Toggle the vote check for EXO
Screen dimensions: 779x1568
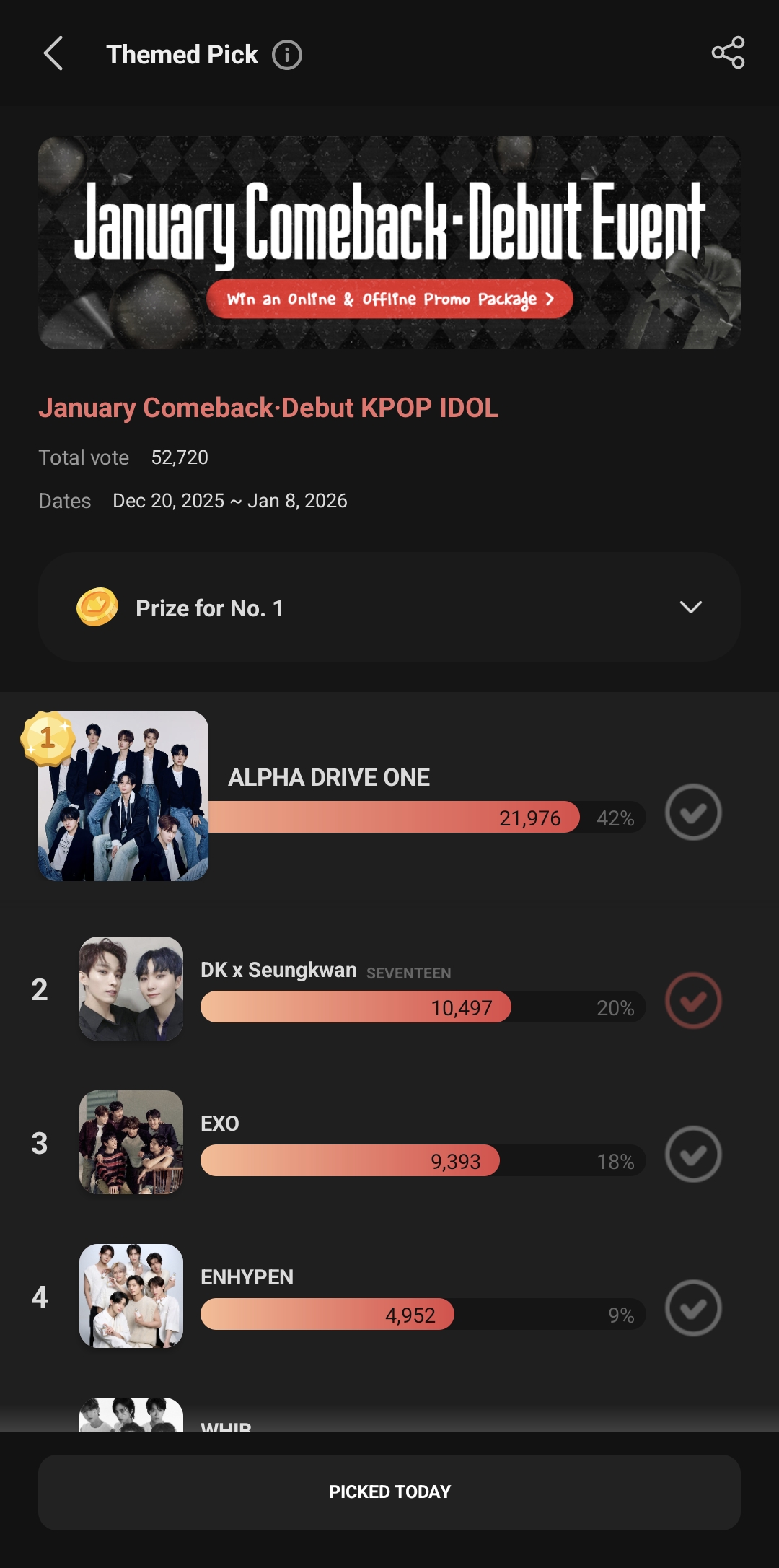[x=692, y=1155]
